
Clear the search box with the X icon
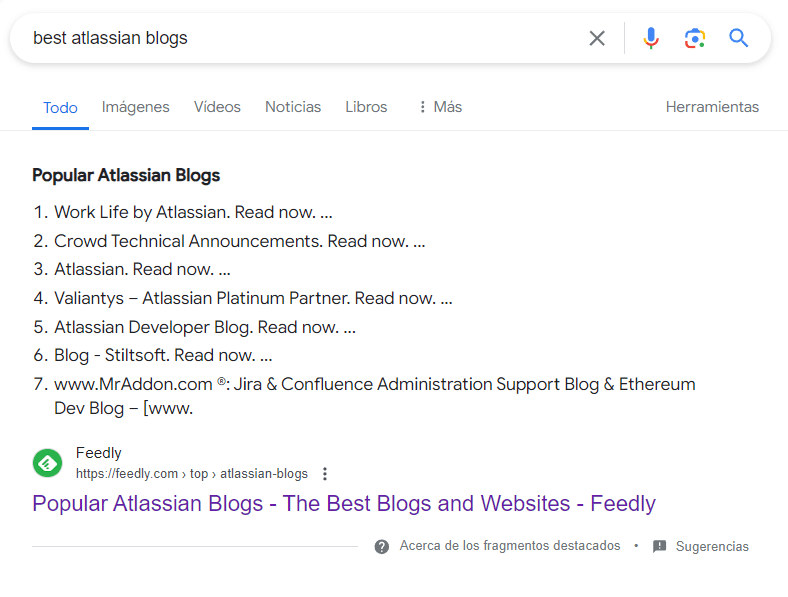597,38
